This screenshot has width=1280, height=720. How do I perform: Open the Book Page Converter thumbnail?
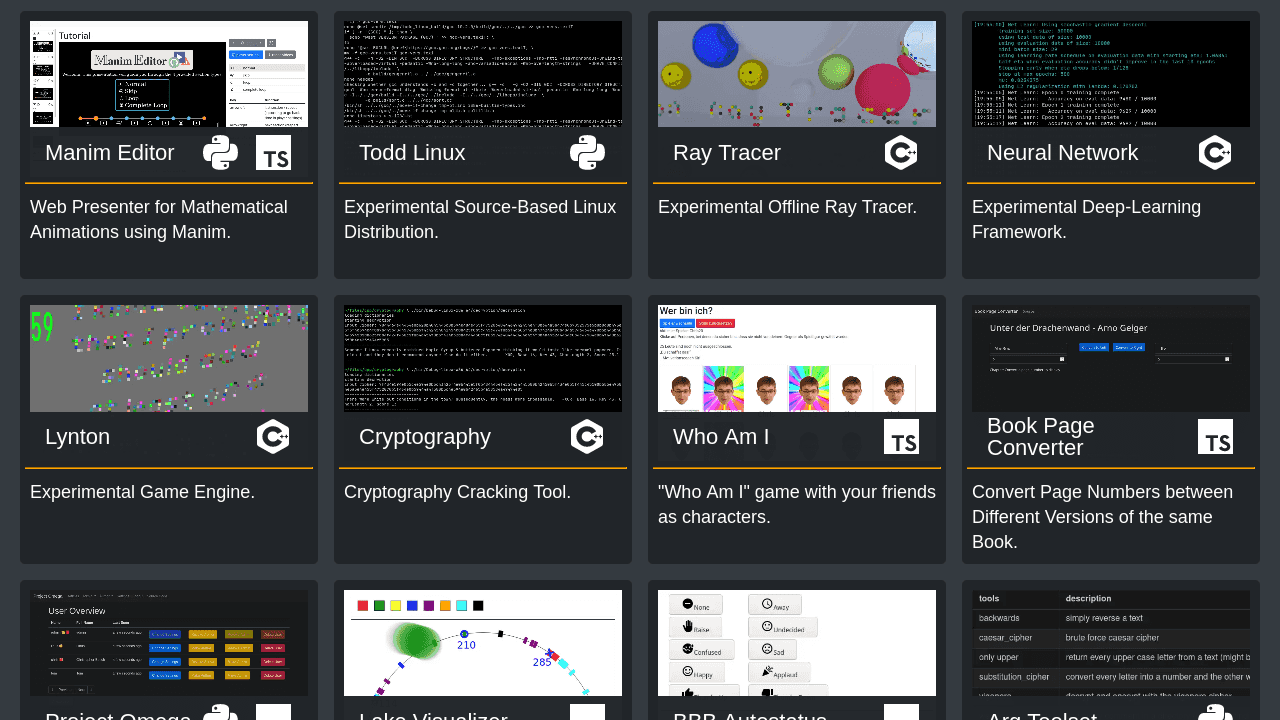1111,358
